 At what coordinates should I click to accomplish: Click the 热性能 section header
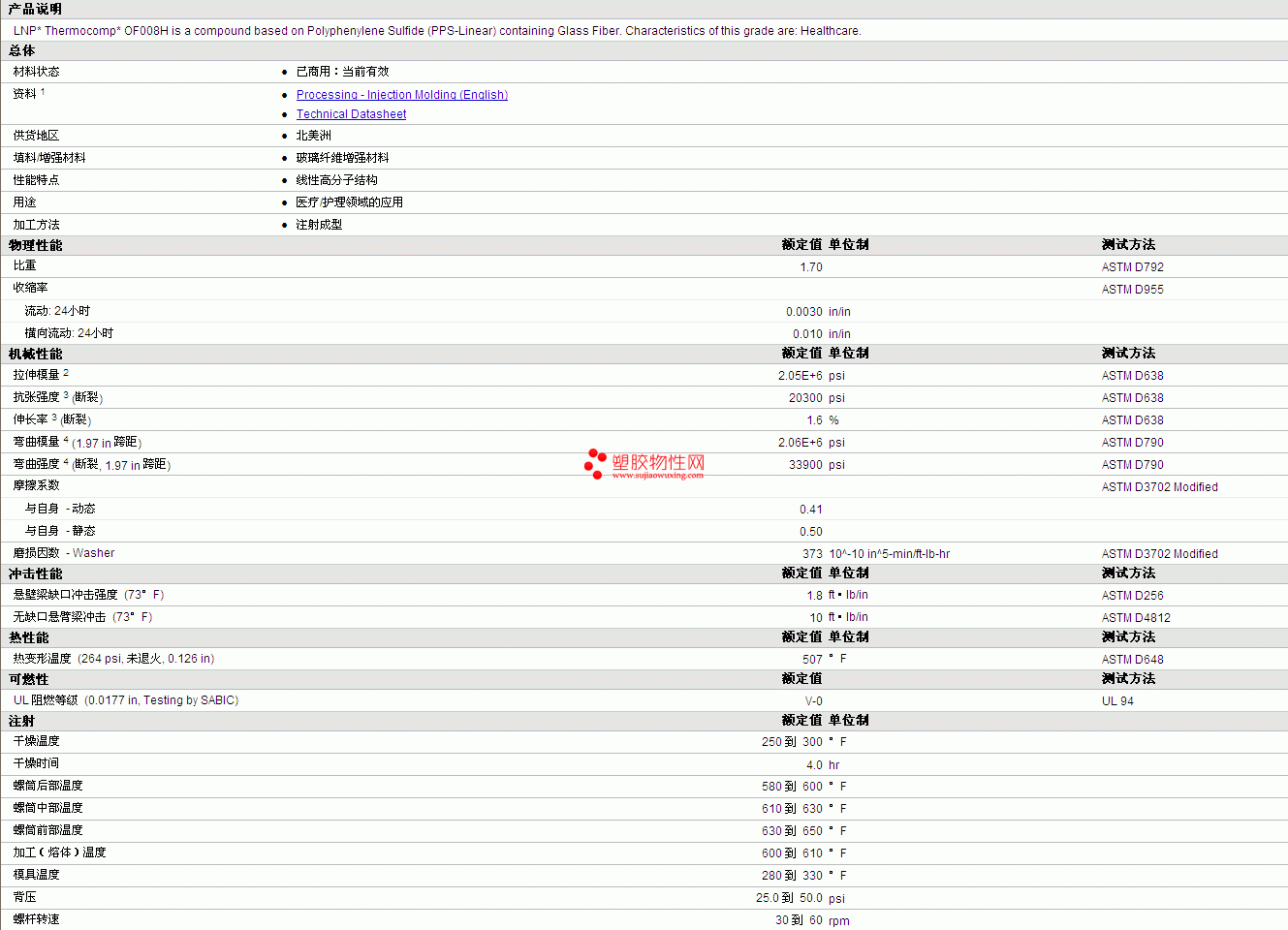click(28, 637)
